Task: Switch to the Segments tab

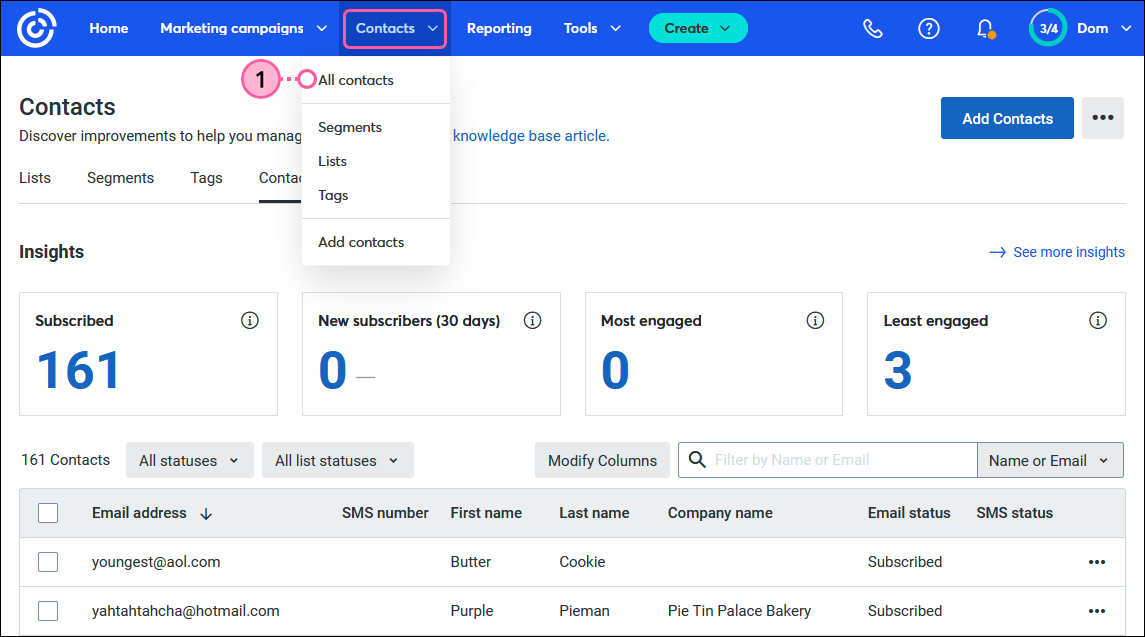Action: 120,178
